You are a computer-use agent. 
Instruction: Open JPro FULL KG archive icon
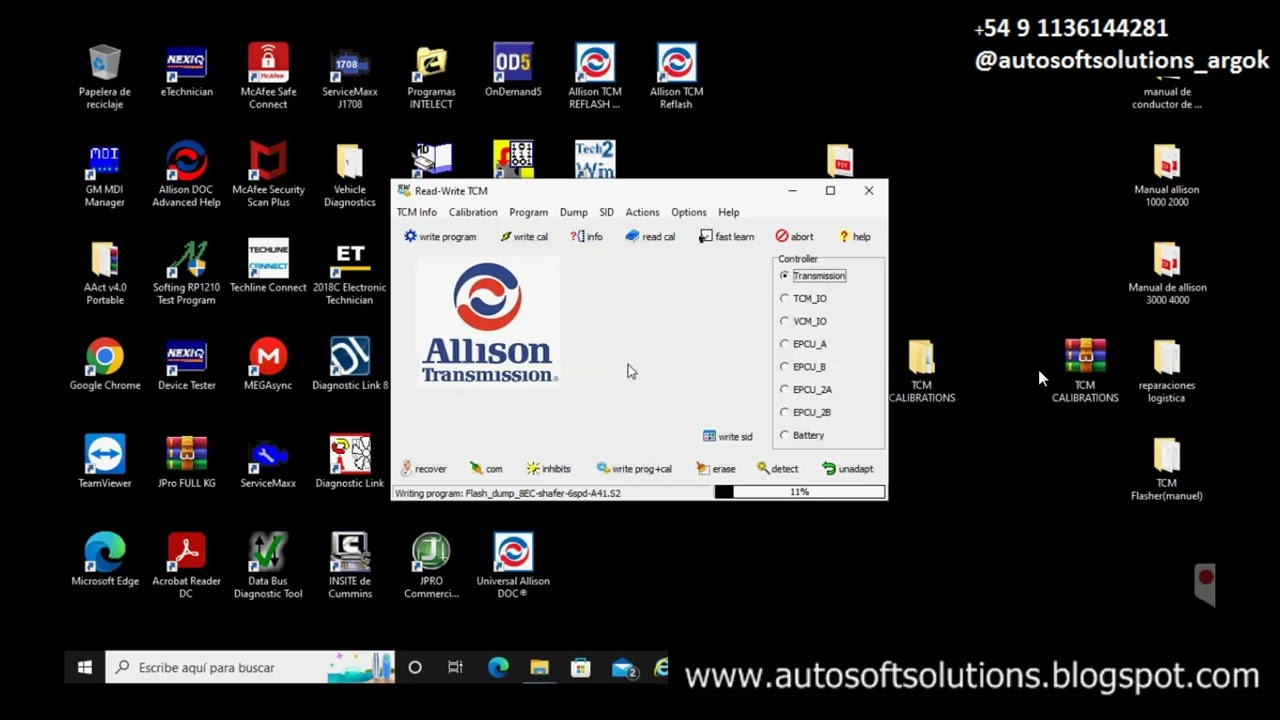tap(187, 462)
